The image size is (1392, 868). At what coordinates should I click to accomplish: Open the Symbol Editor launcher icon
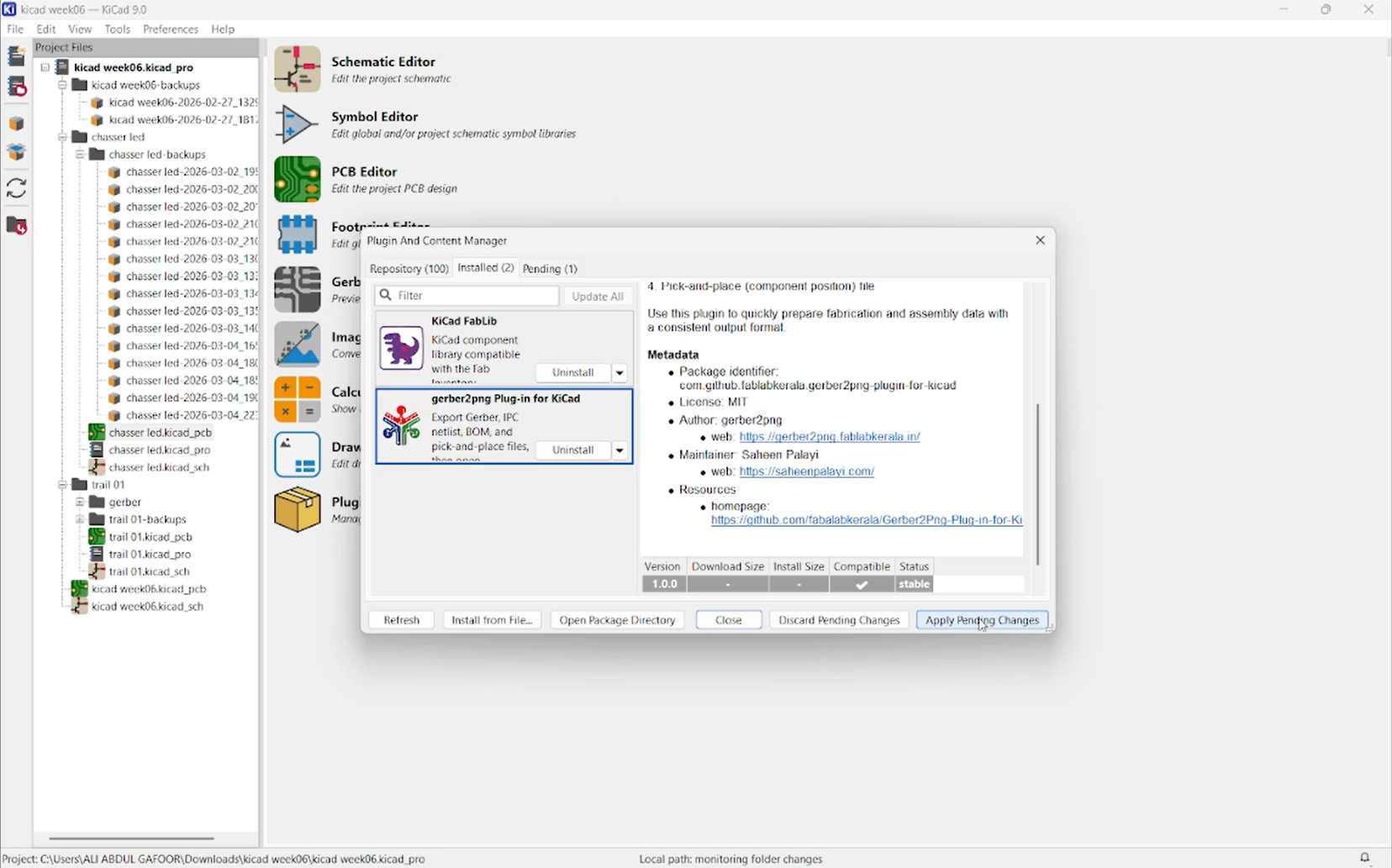[297, 124]
